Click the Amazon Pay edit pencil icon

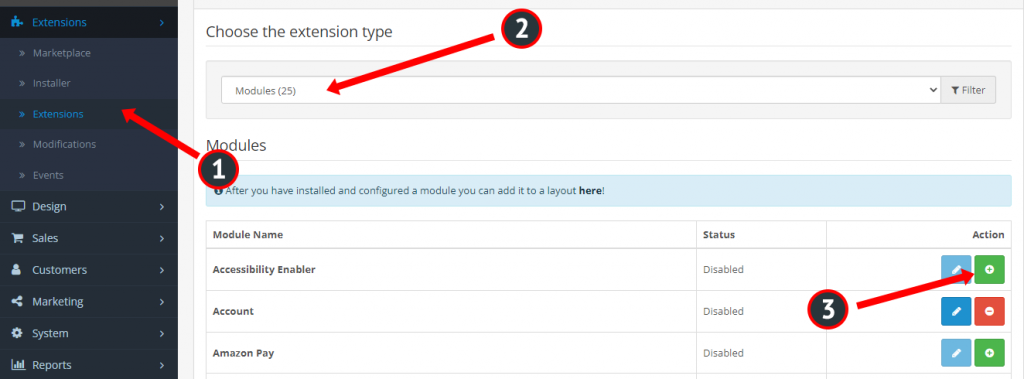click(x=957, y=353)
